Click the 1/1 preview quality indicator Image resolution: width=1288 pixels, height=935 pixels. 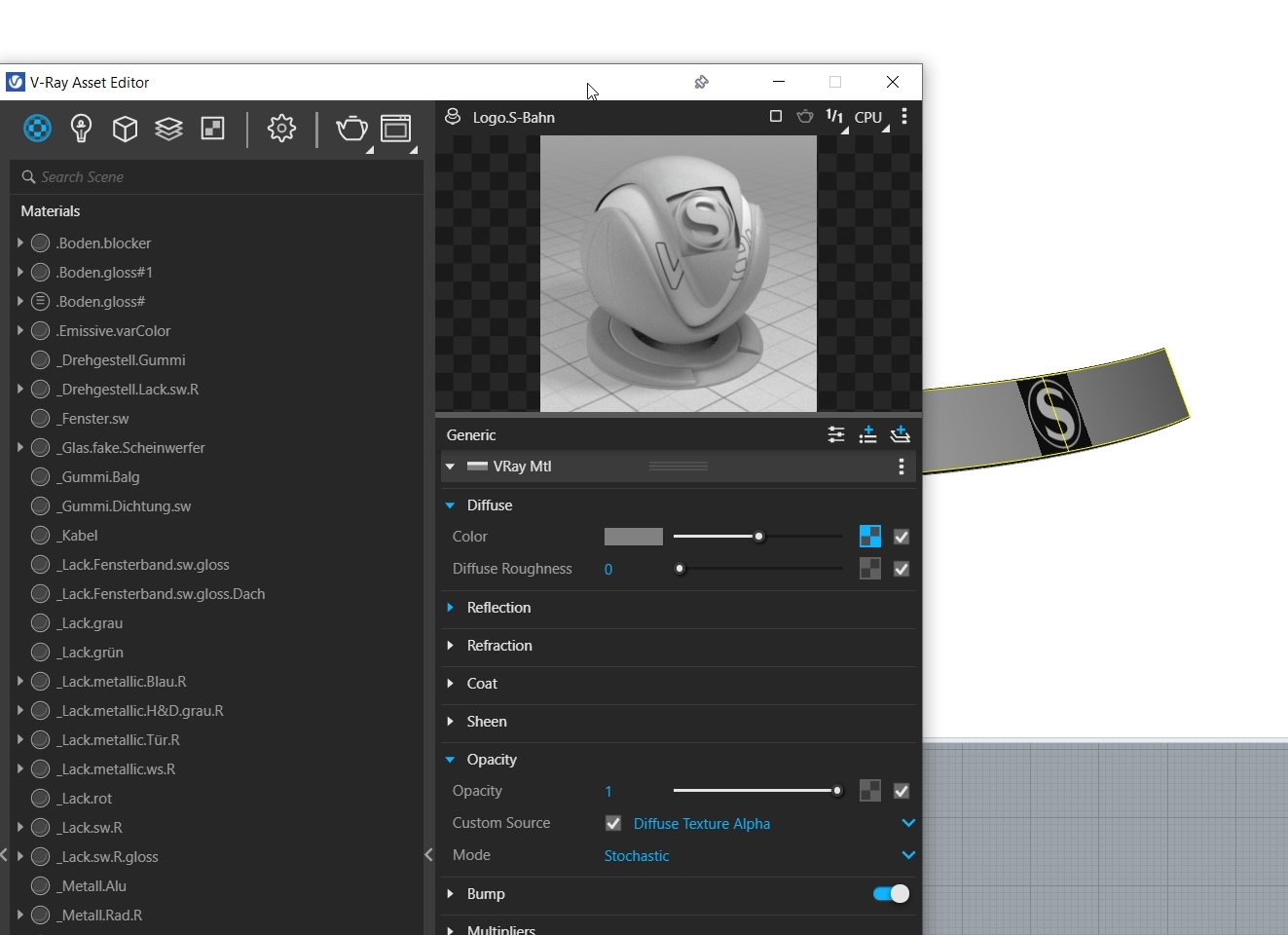tap(835, 117)
